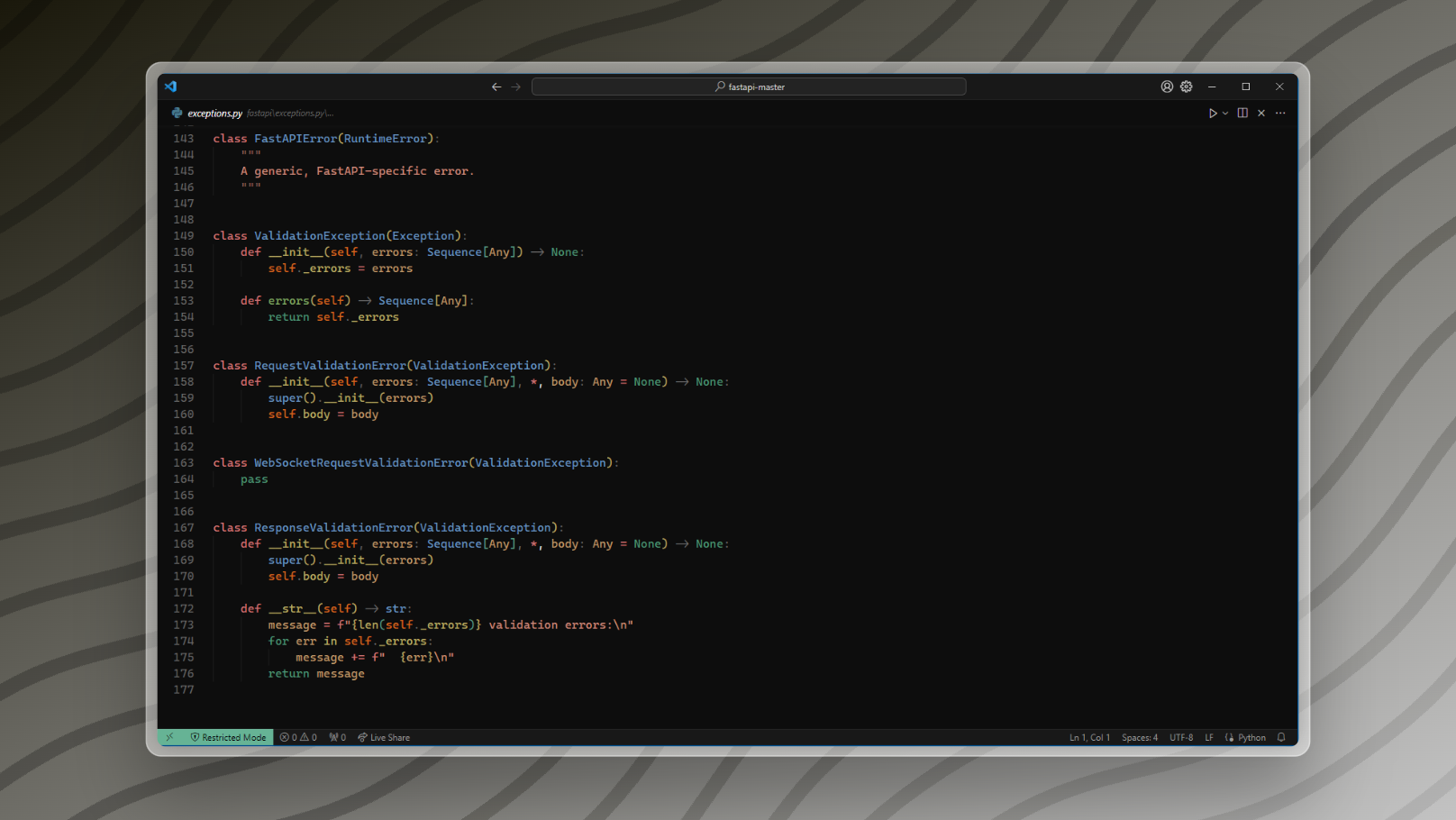Image resolution: width=1456 pixels, height=820 pixels.
Task: Click 'A generic, FastAPI-specific error.' docstring
Action: pos(357,171)
